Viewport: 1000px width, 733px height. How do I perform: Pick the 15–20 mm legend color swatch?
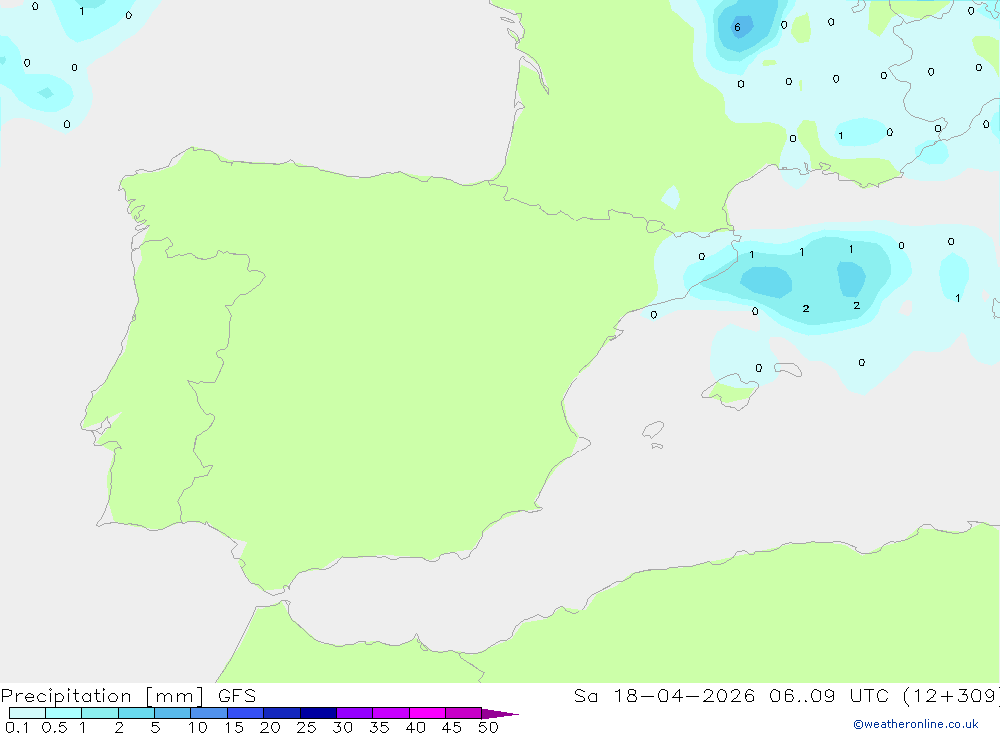246,713
